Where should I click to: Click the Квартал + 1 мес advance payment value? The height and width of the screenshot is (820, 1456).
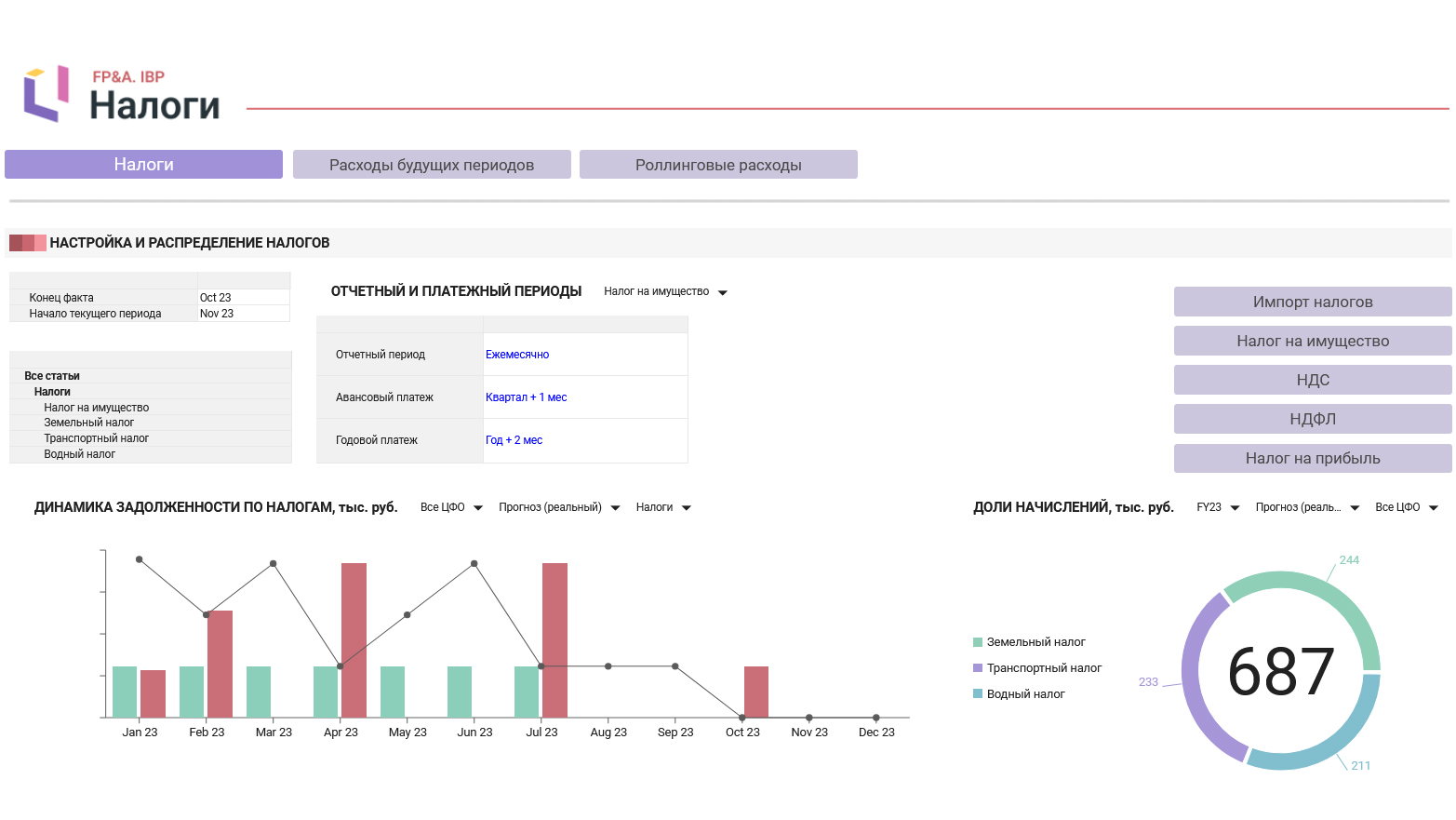(526, 397)
